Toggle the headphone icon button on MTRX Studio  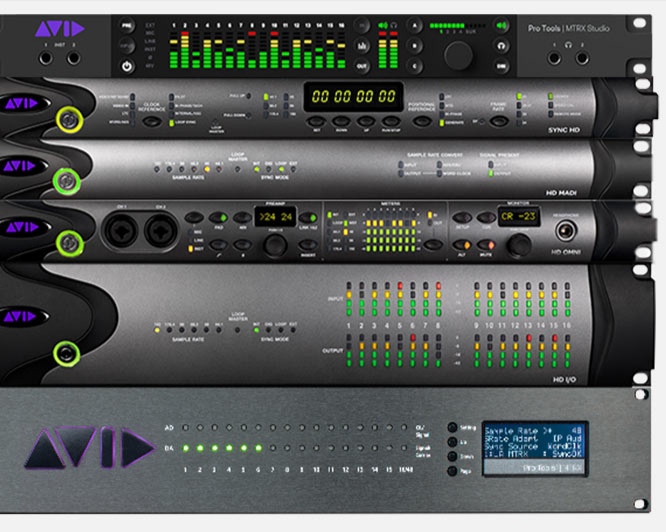pyautogui.click(x=502, y=45)
